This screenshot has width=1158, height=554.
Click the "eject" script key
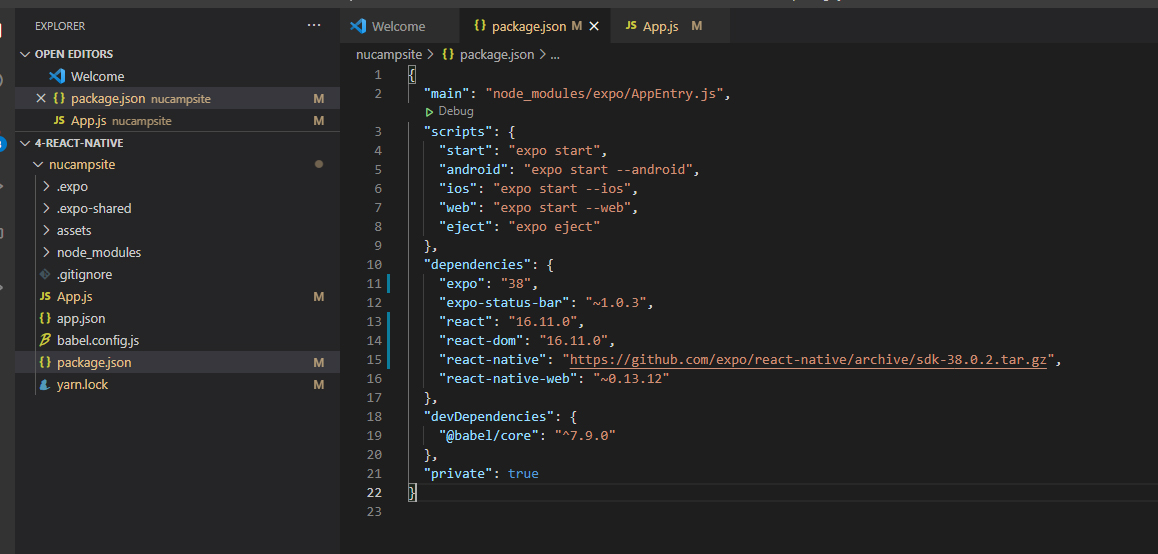[x=466, y=227]
